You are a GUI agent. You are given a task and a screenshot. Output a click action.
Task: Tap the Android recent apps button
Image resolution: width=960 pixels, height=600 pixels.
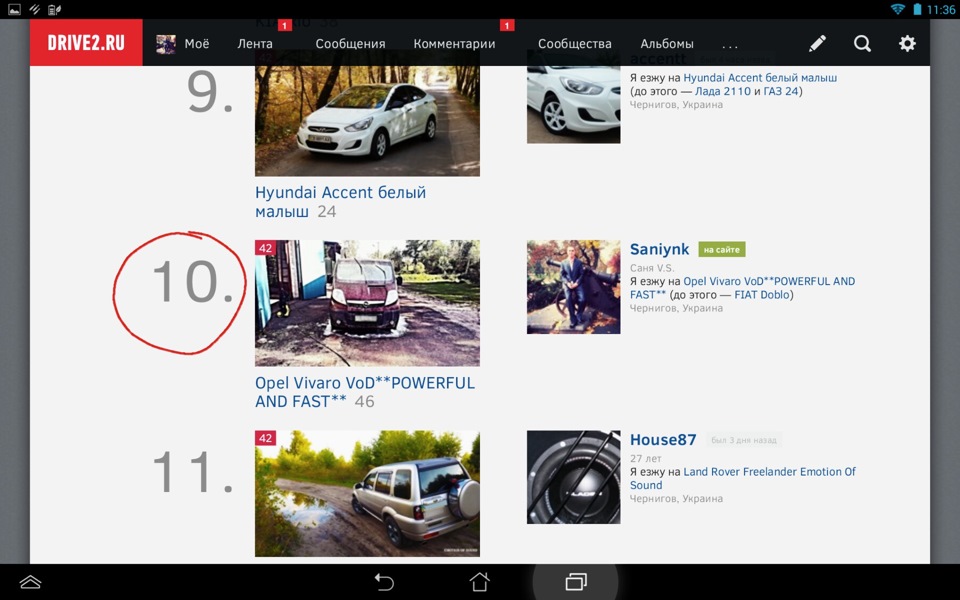[x=576, y=581]
